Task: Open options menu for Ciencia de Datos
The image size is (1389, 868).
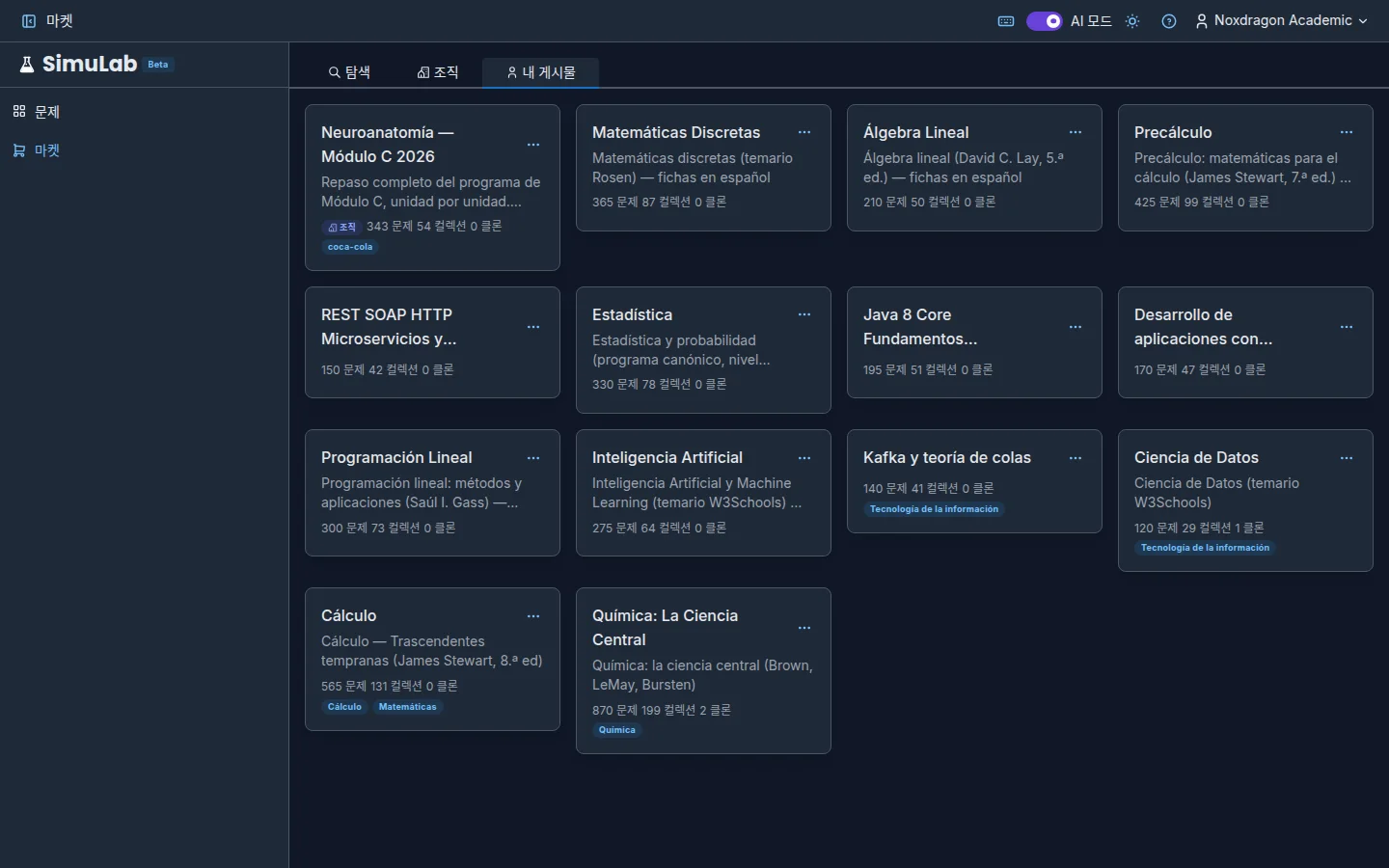Action: tap(1347, 458)
